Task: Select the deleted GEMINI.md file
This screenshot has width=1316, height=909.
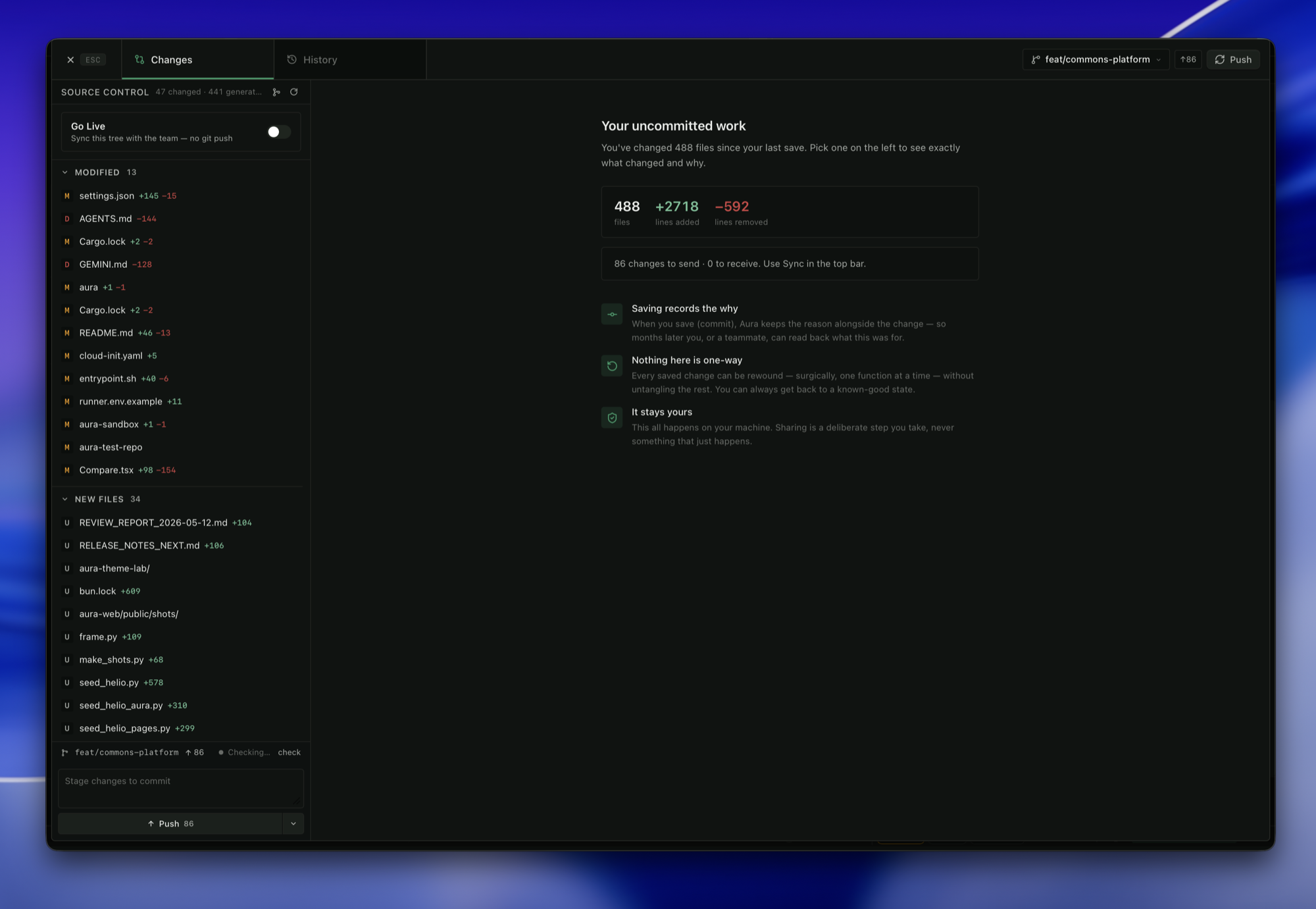Action: (x=181, y=265)
